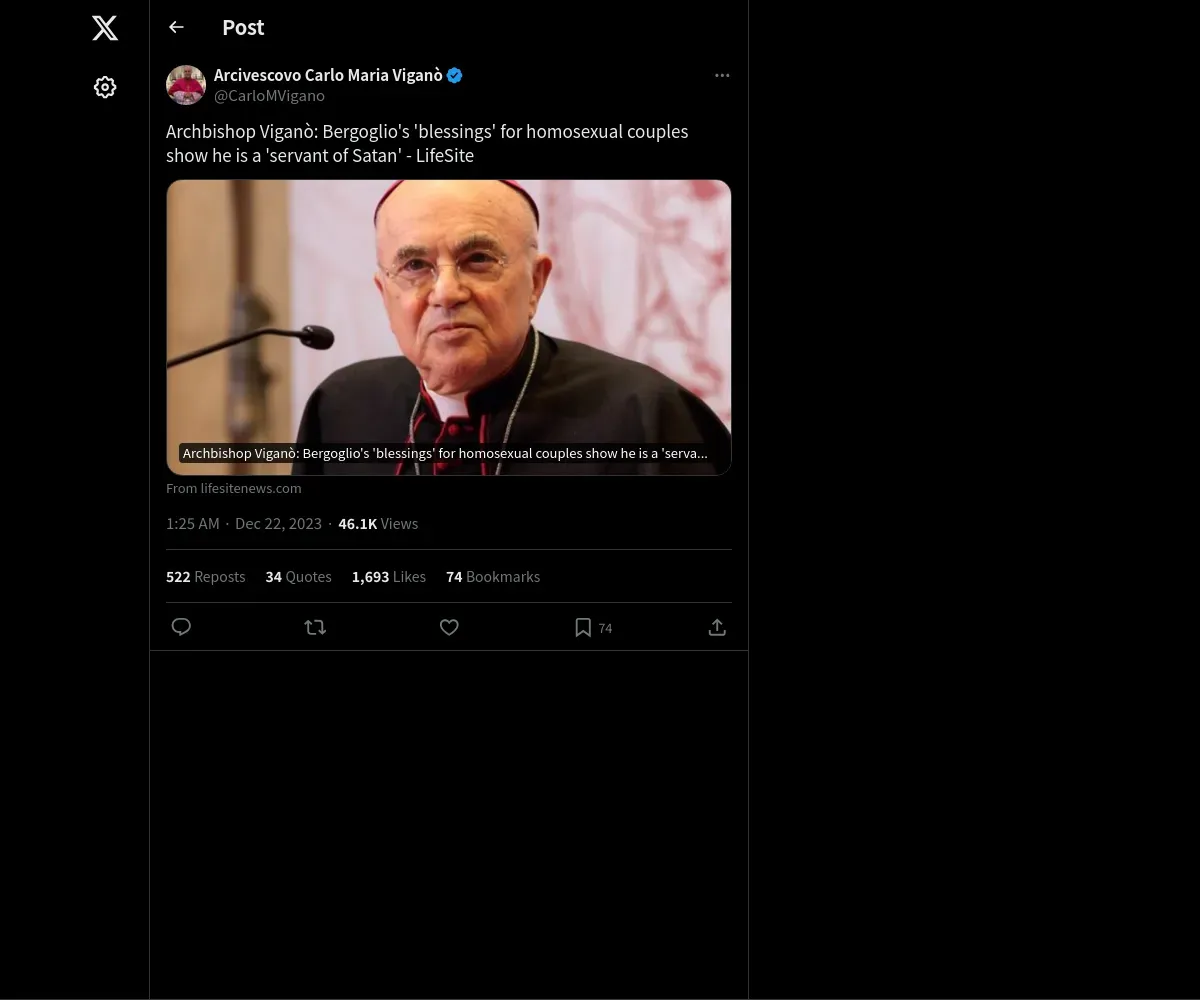This screenshot has width=1200, height=1000.
Task: Click the @CarloMVigano handle
Action: point(269,96)
